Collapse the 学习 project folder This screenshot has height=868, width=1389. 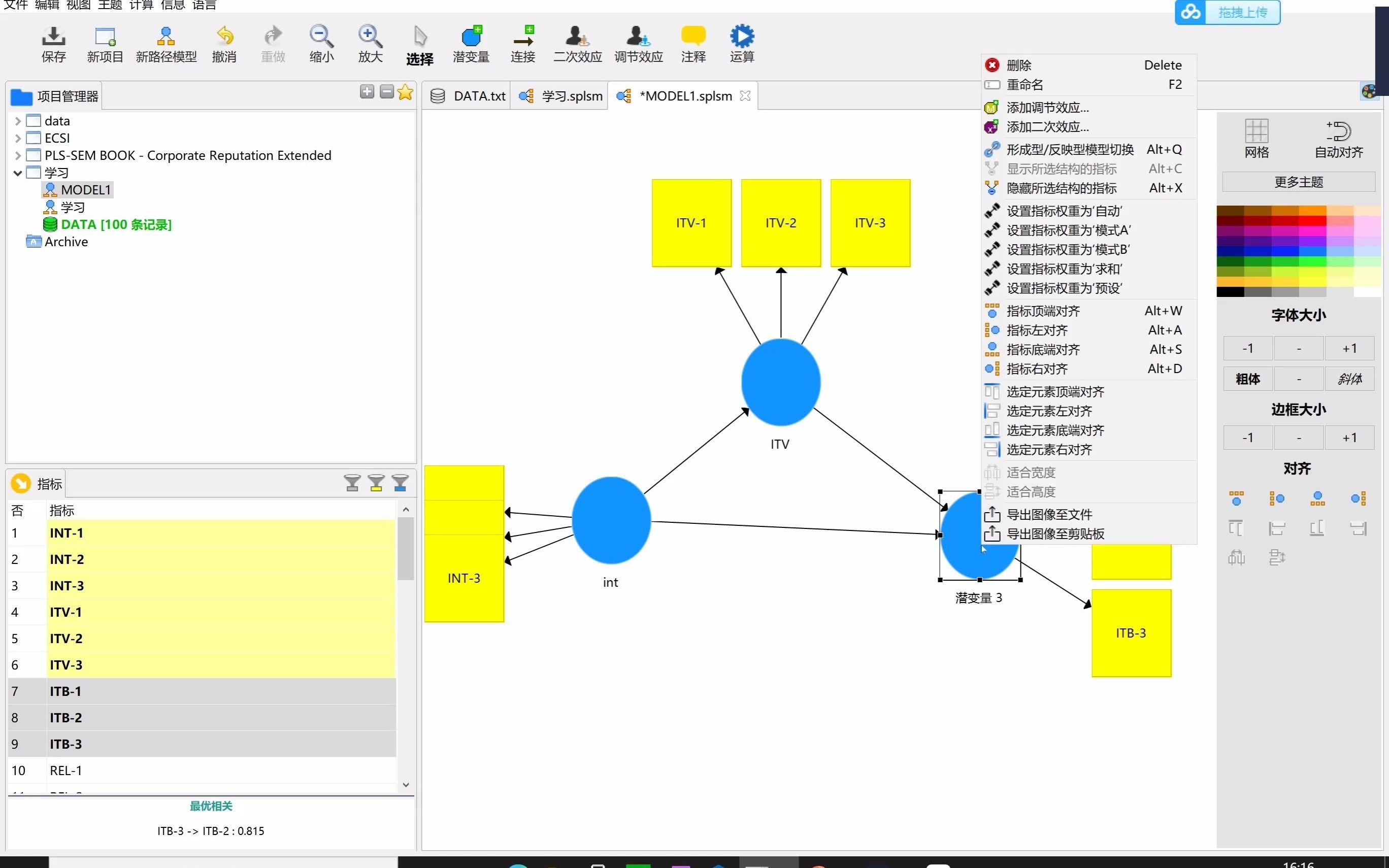pyautogui.click(x=18, y=173)
